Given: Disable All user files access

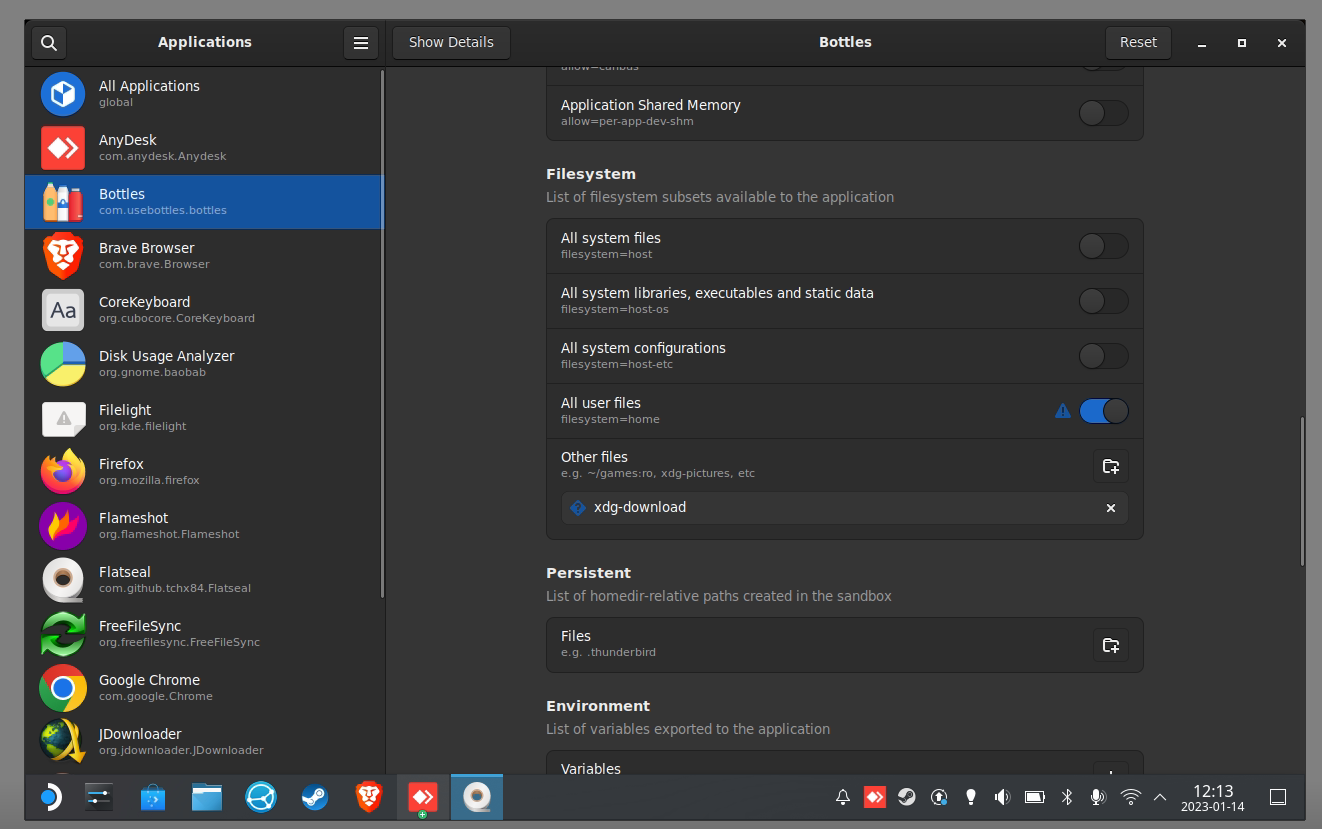Looking at the screenshot, I should (x=1104, y=411).
